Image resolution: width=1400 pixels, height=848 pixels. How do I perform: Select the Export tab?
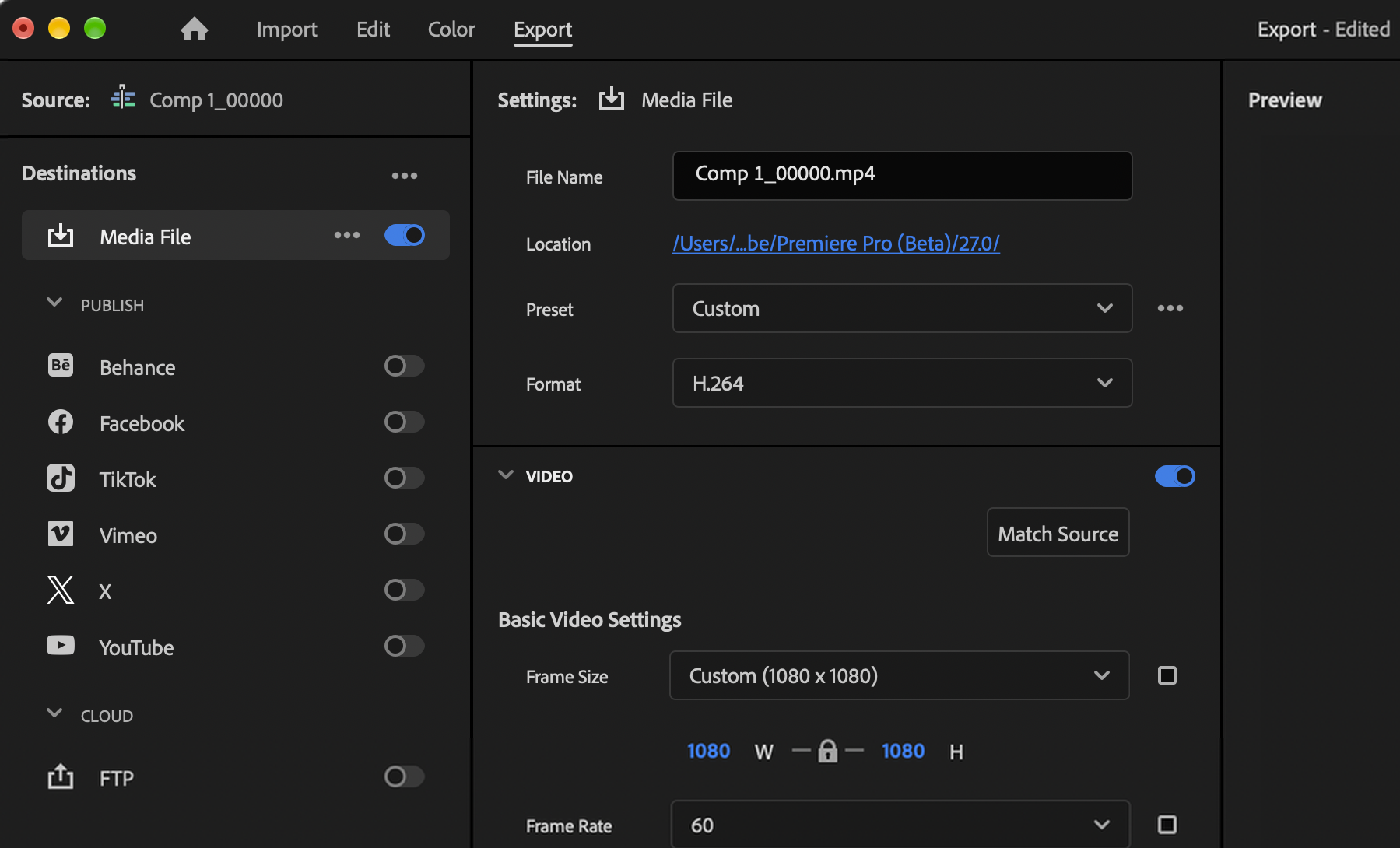(x=543, y=30)
